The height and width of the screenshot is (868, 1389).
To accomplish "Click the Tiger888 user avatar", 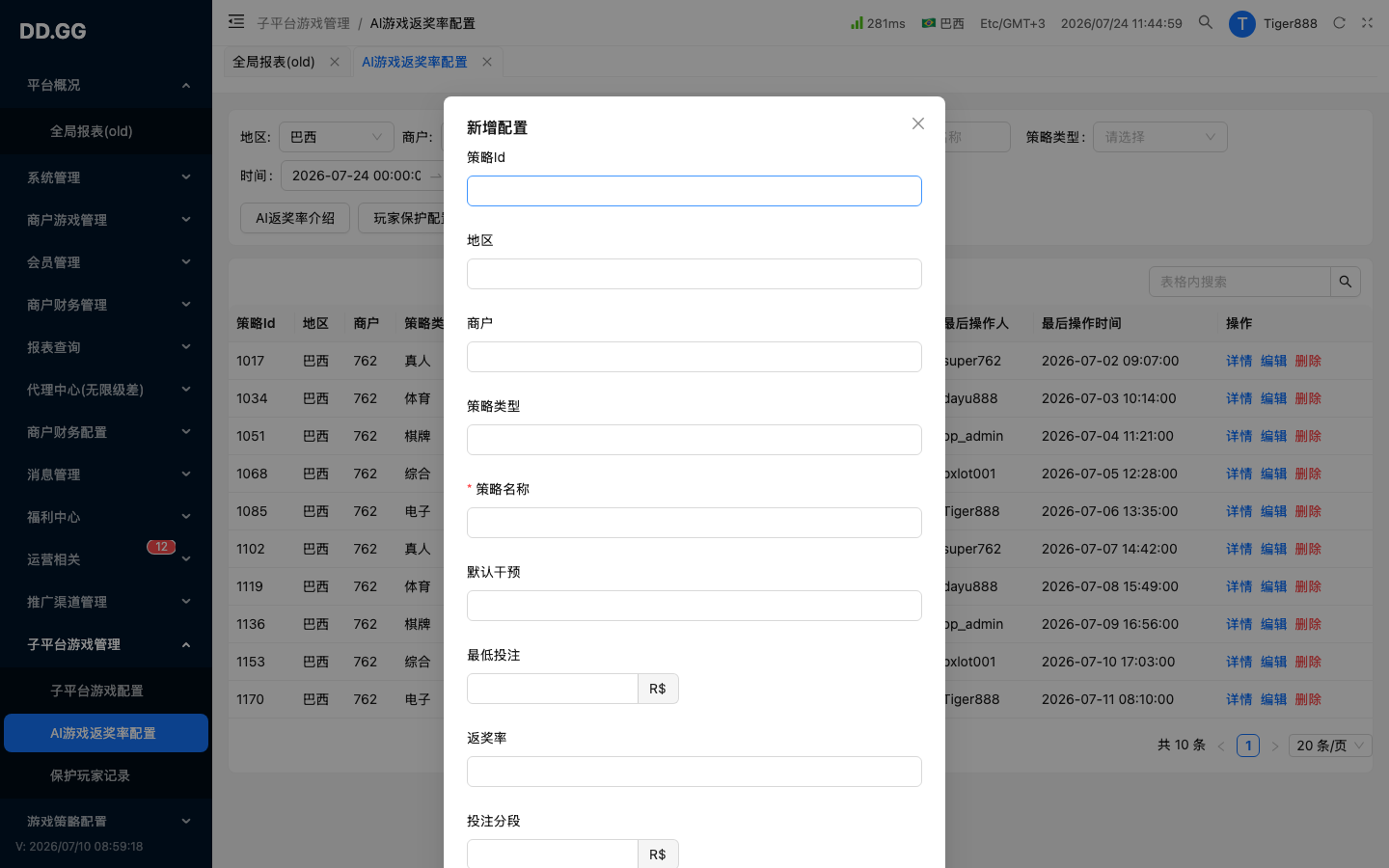I will (1241, 24).
